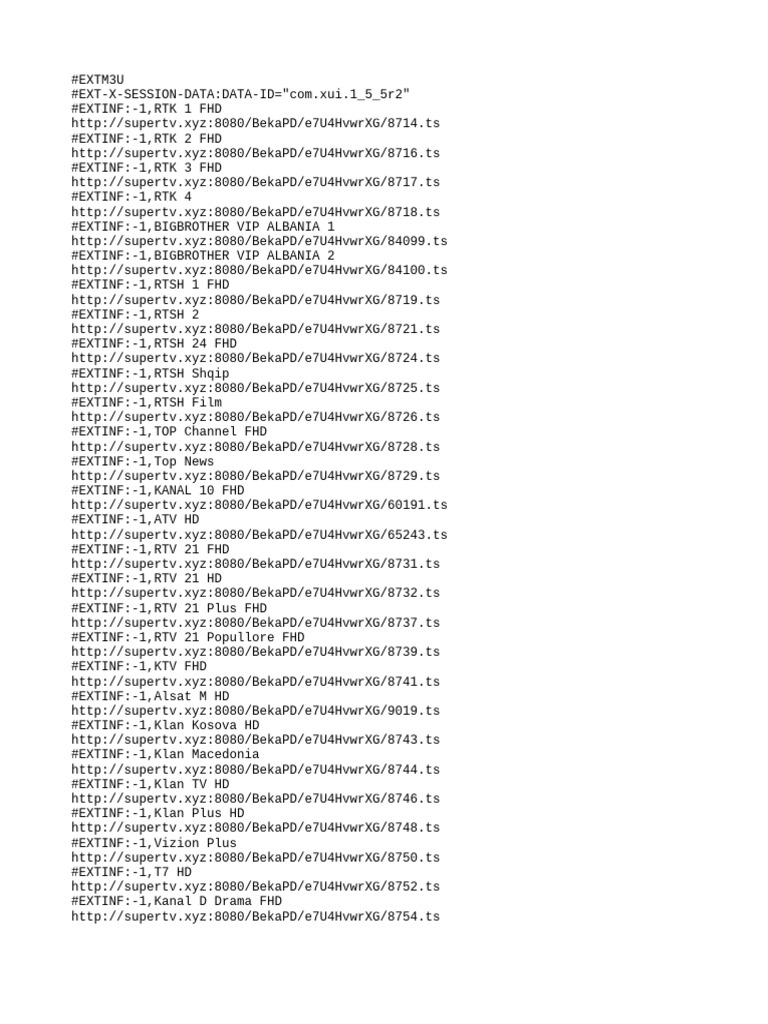Open the RTV 21 Popullore FHD URL
This screenshot has width=768, height=1024.
pos(255,652)
